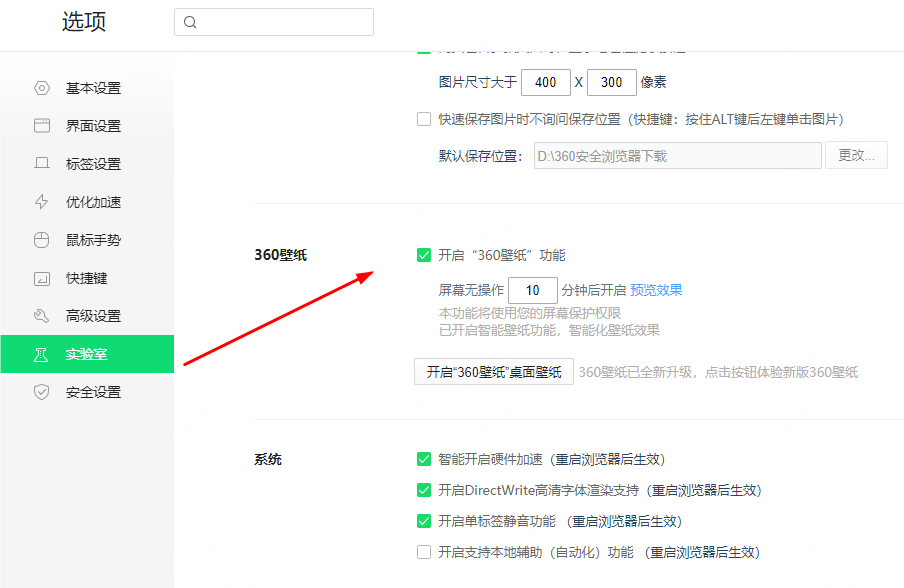
Task: Click the 开启"360壁纸"桌面壁纸 button
Action: 493,371
